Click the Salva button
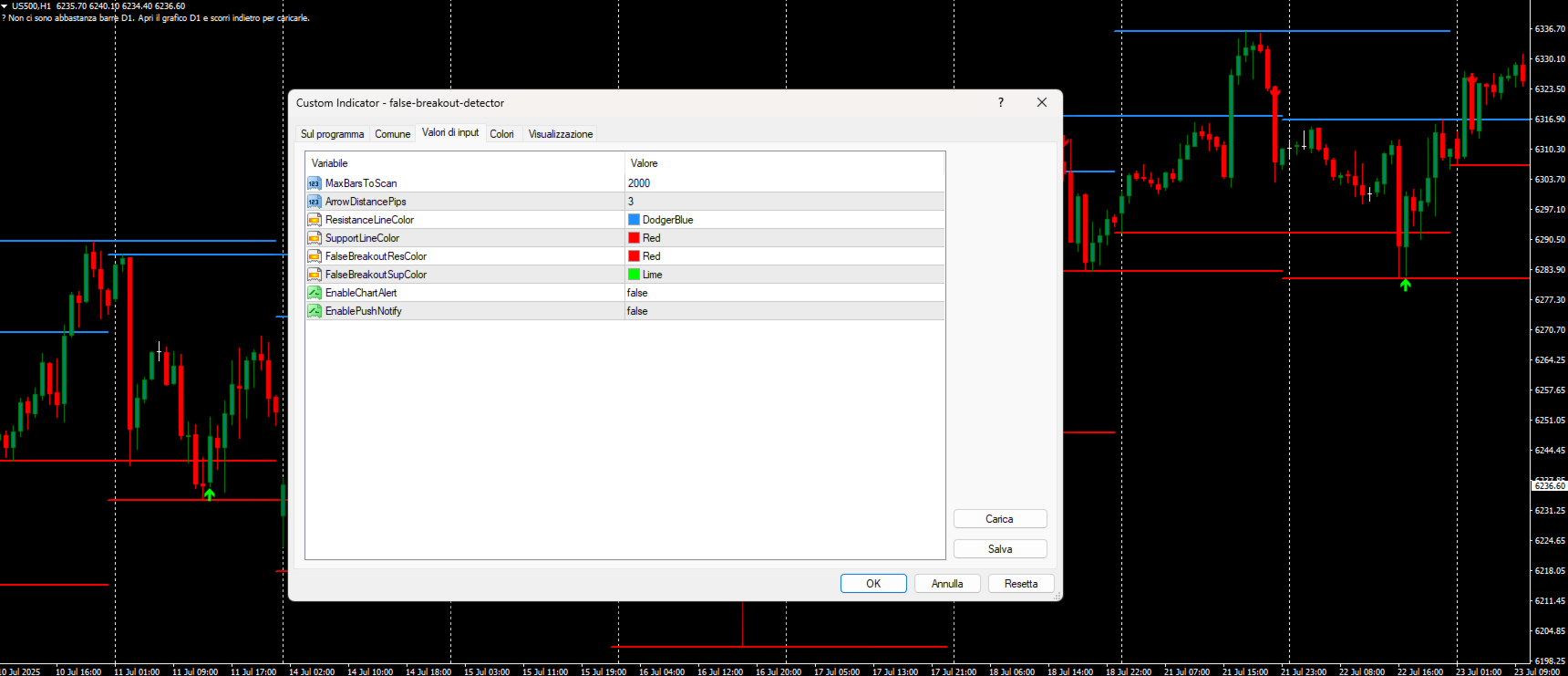This screenshot has height=676, width=1568. coord(1000,549)
